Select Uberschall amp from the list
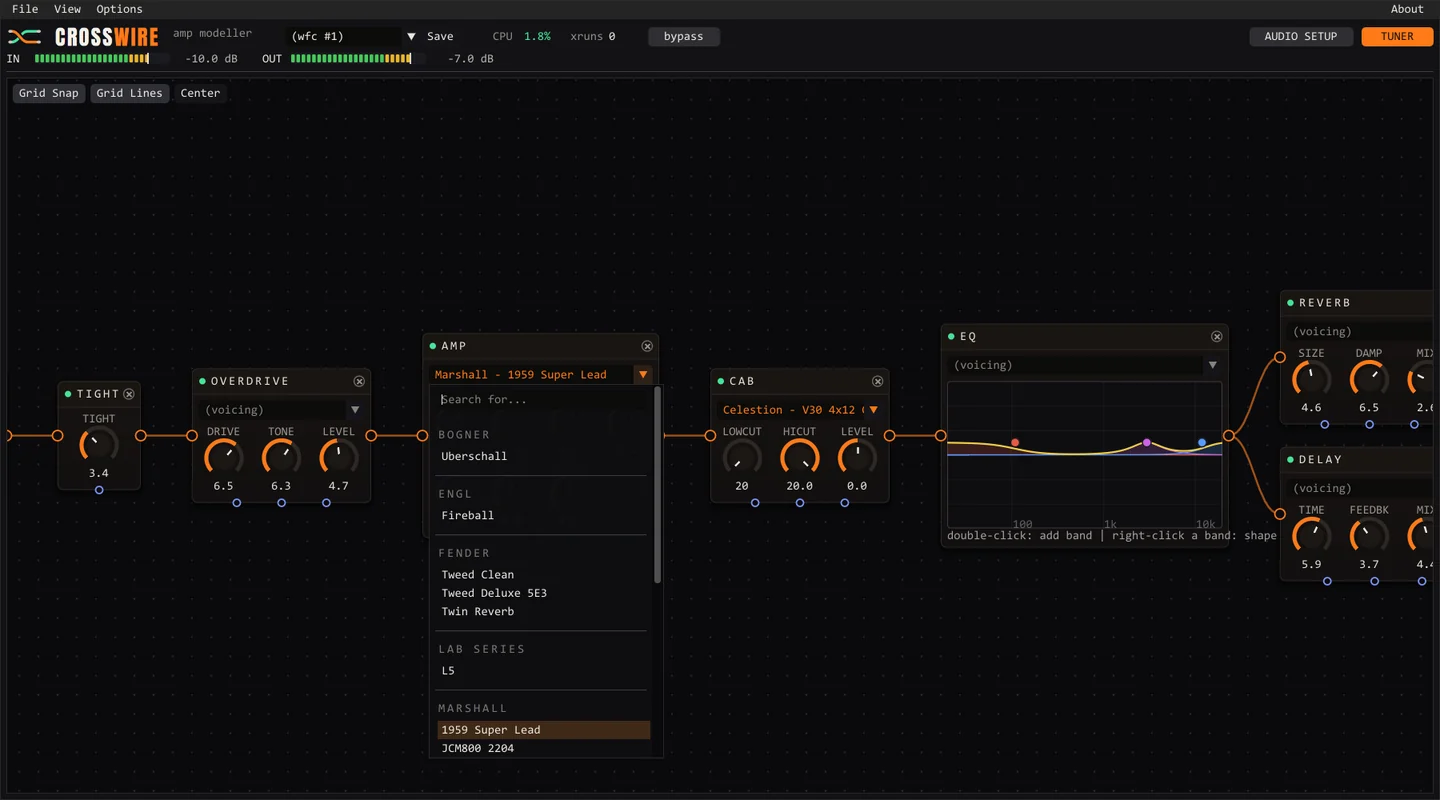This screenshot has height=800, width=1440. click(x=543, y=456)
